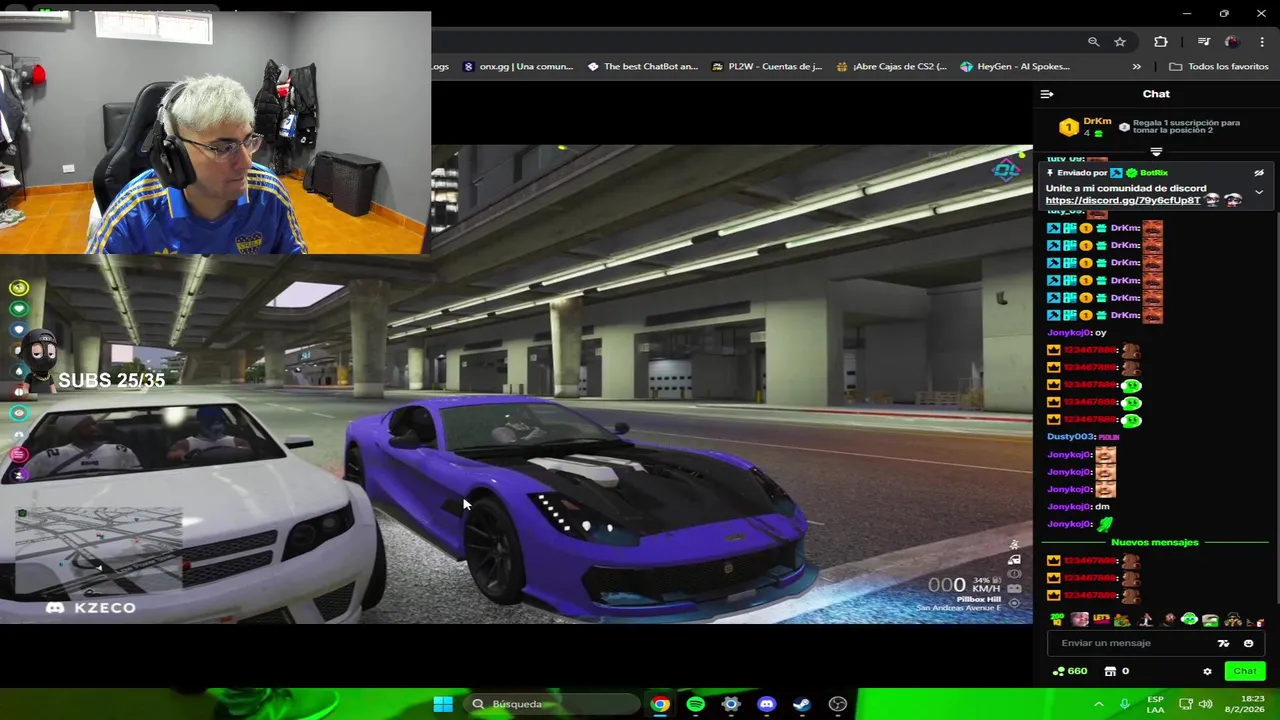1280x720 pixels.
Task: Open Steam from the taskbar
Action: 802,704
